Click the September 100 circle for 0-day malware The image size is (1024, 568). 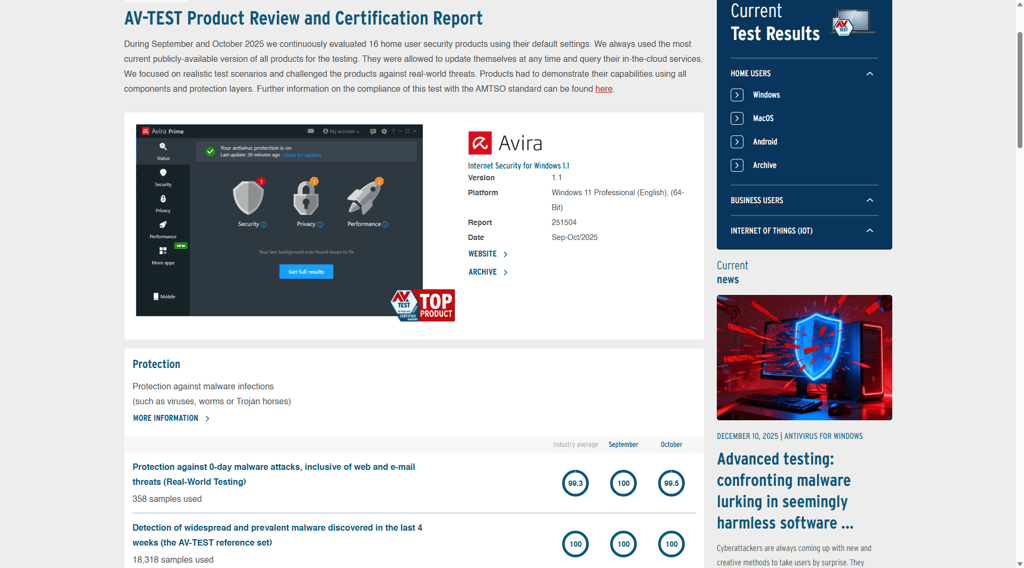click(623, 483)
